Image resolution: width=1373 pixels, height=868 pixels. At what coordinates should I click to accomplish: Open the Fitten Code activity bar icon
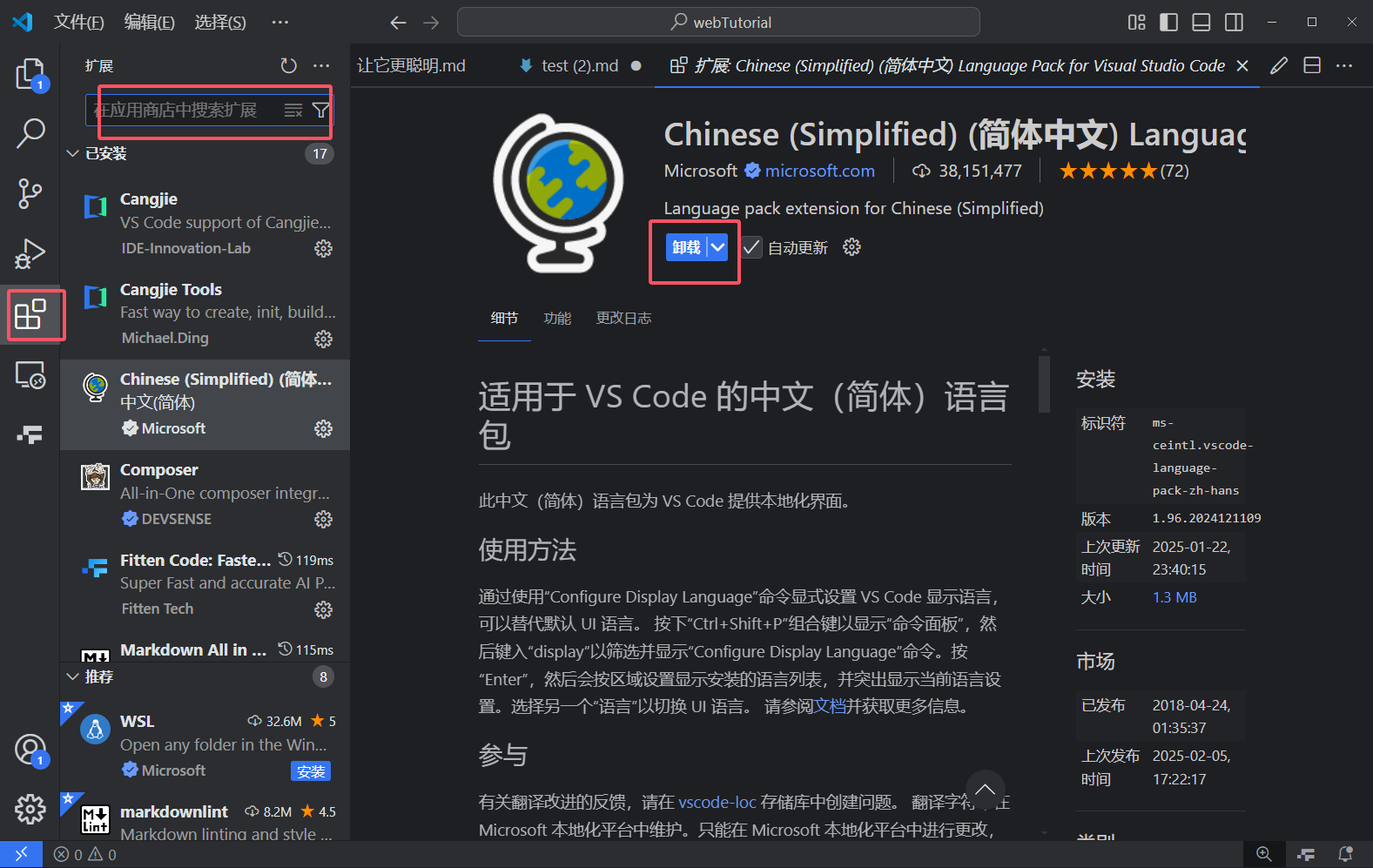[x=30, y=434]
